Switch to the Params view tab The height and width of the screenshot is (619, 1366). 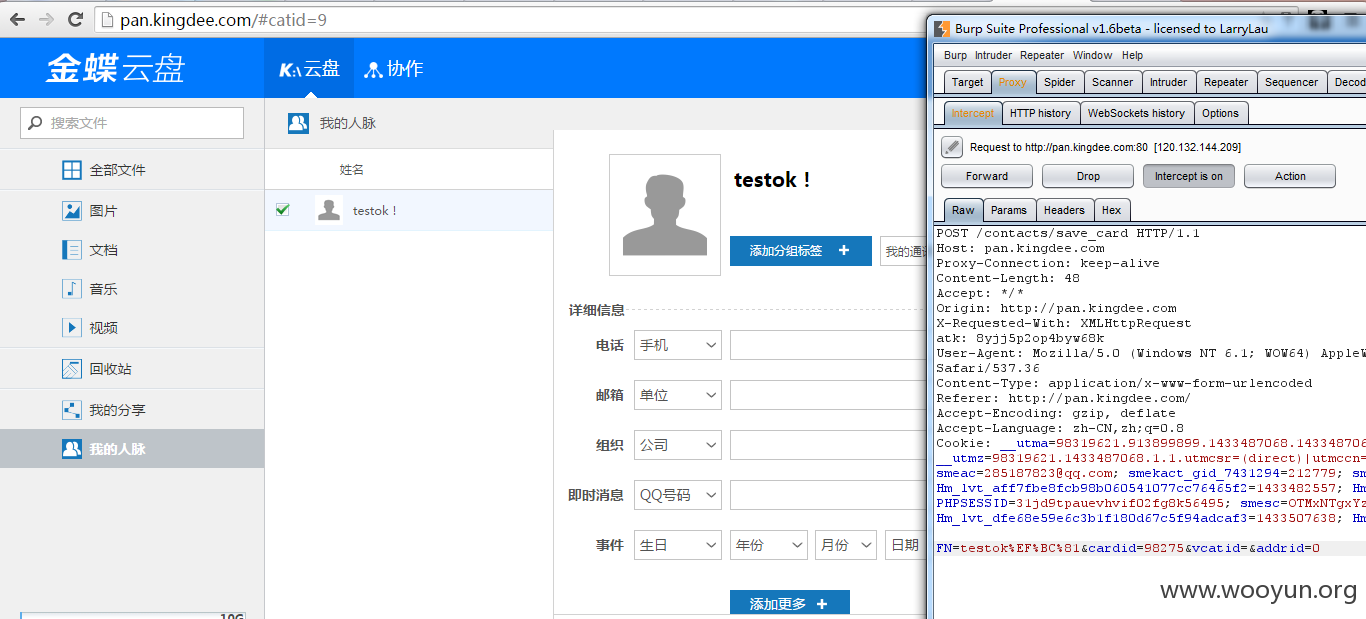pyautogui.click(x=1008, y=210)
